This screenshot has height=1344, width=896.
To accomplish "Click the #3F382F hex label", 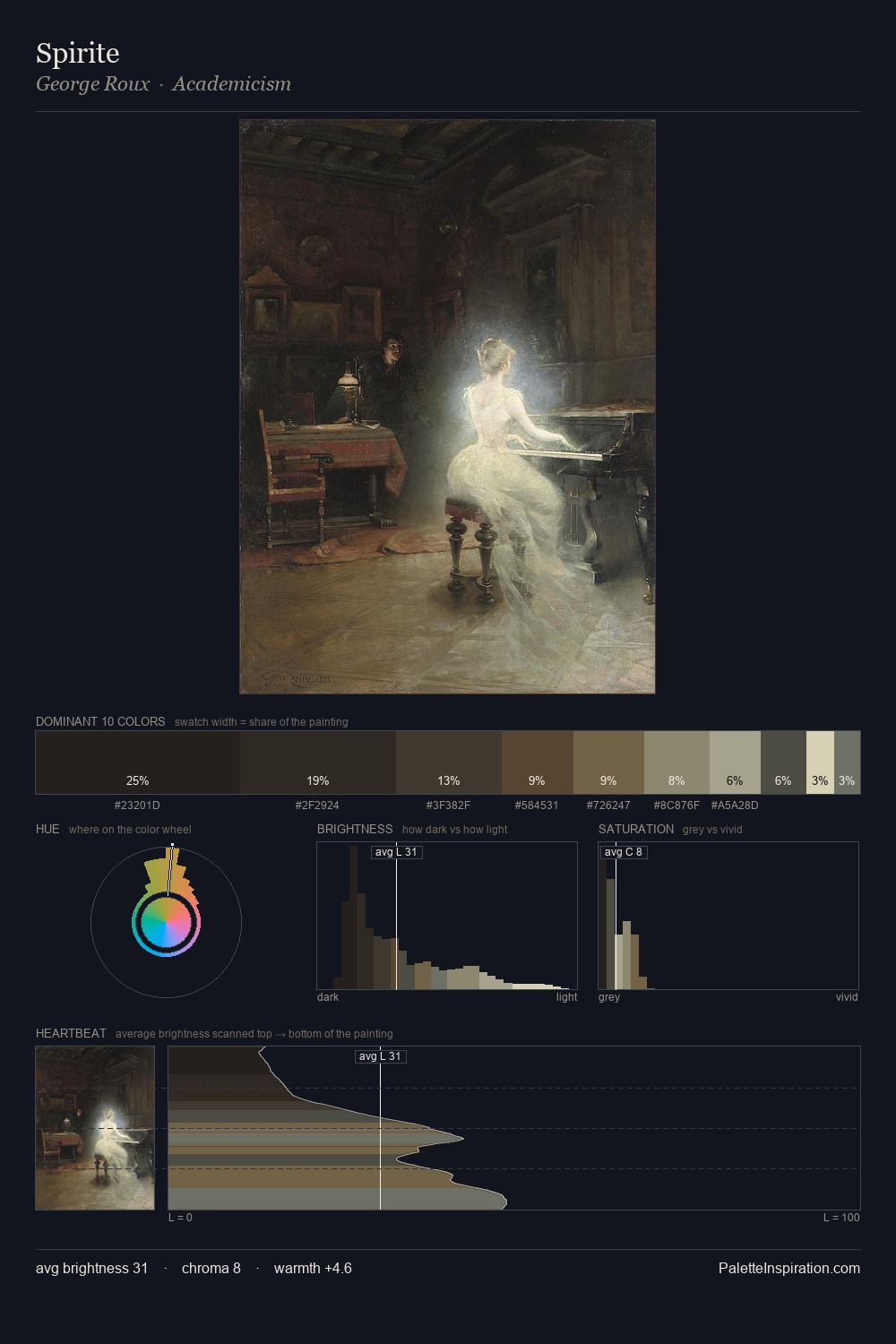I will 448,806.
